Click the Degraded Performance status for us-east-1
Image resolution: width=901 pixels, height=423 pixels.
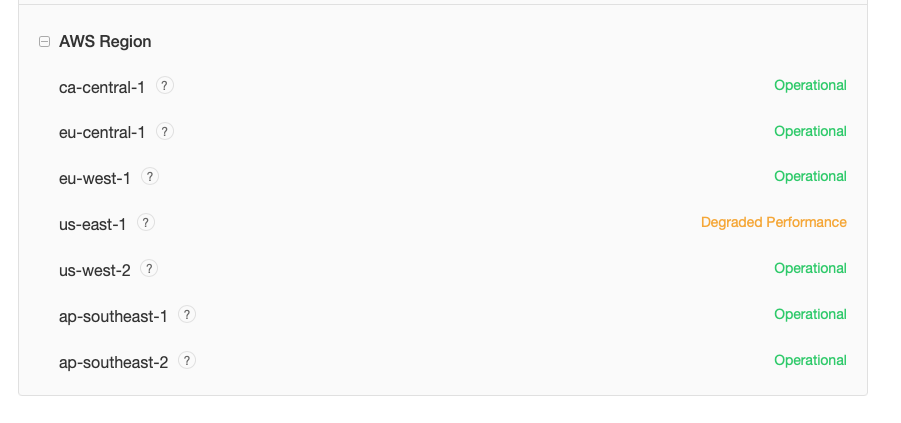pos(773,222)
